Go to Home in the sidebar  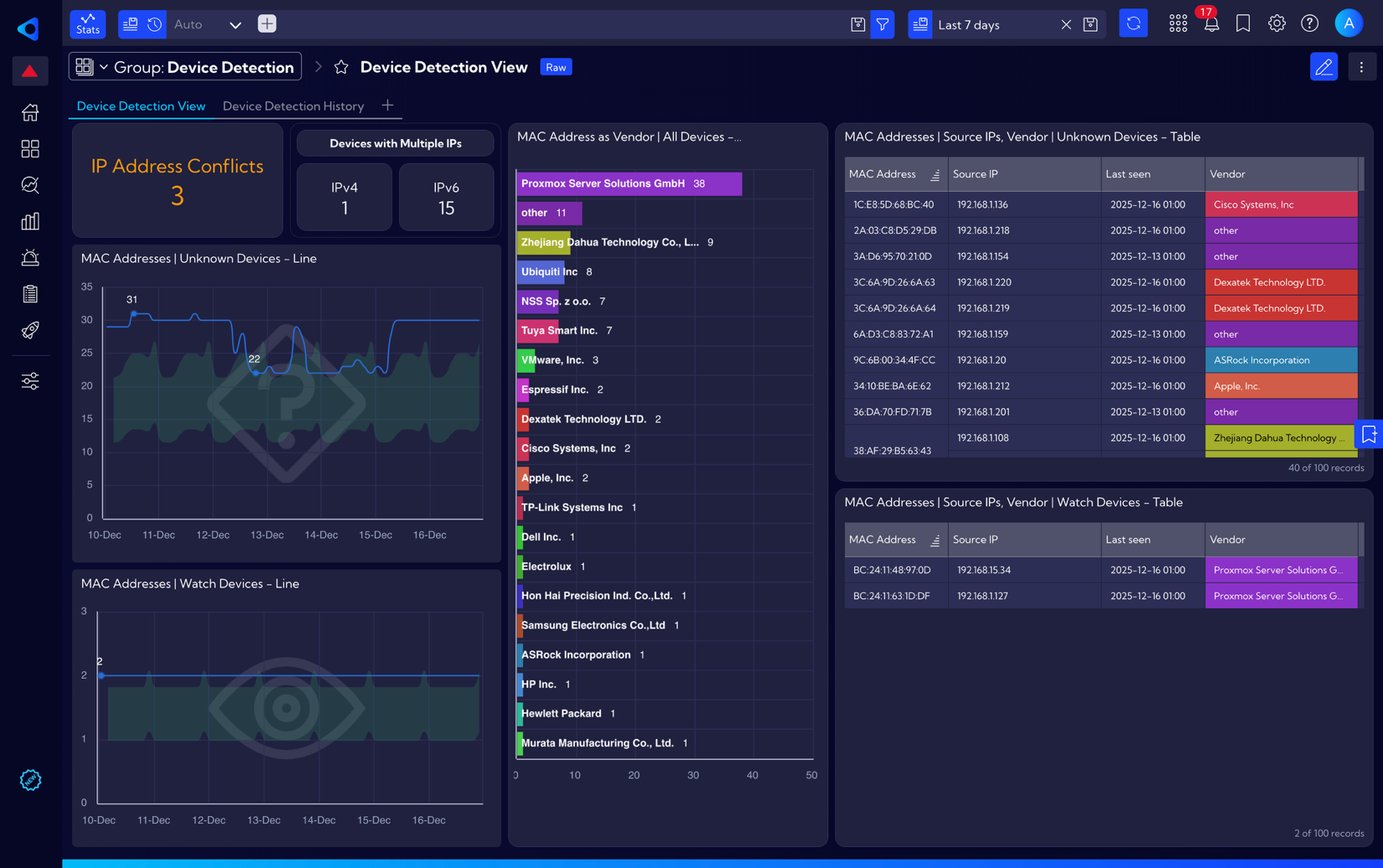pos(30,112)
